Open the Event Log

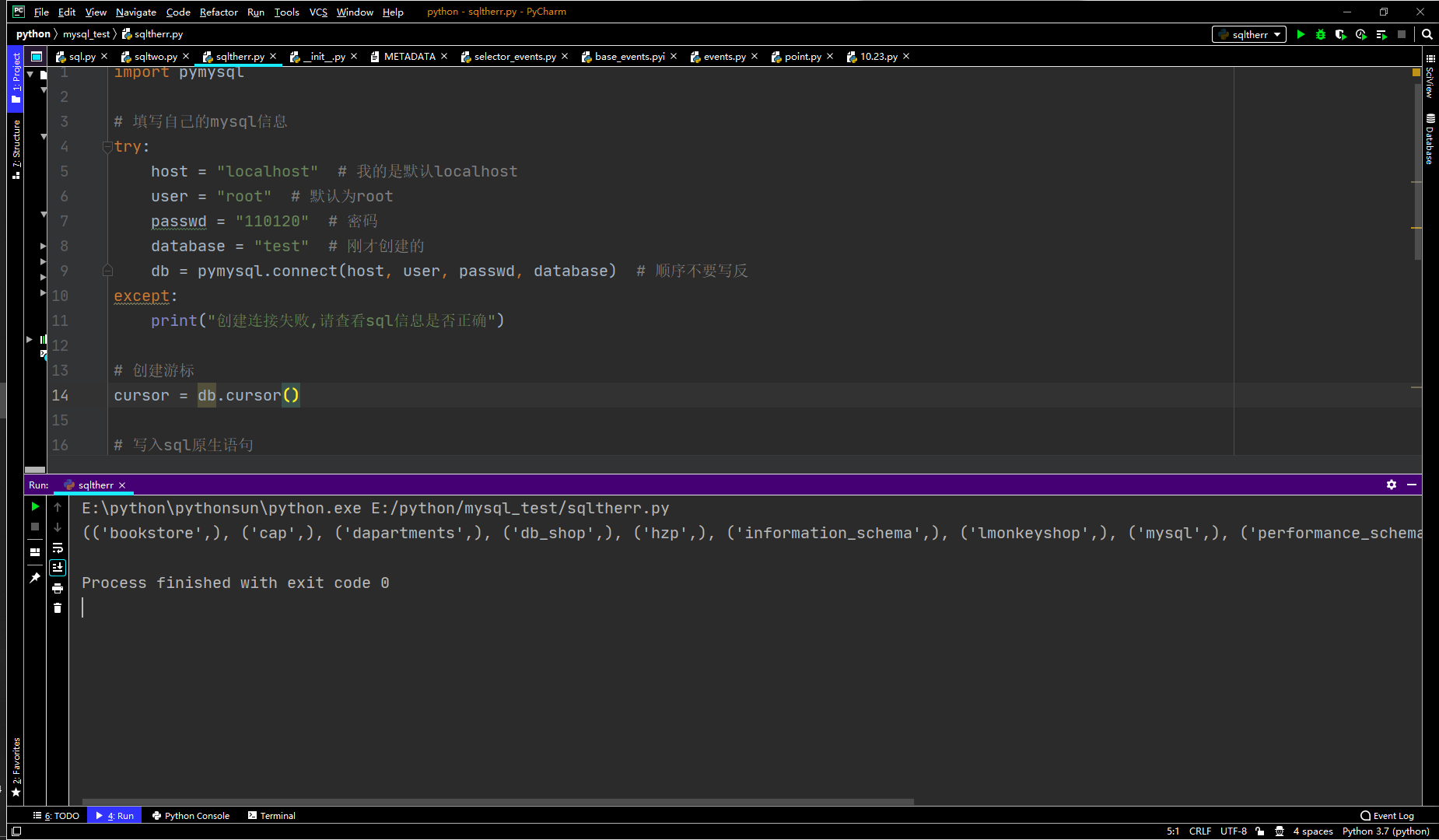[1387, 816]
